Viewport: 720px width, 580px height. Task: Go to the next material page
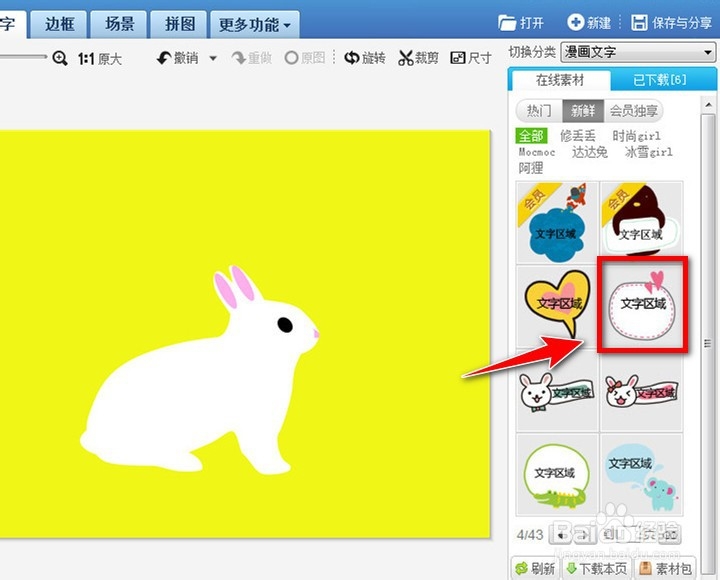point(584,535)
